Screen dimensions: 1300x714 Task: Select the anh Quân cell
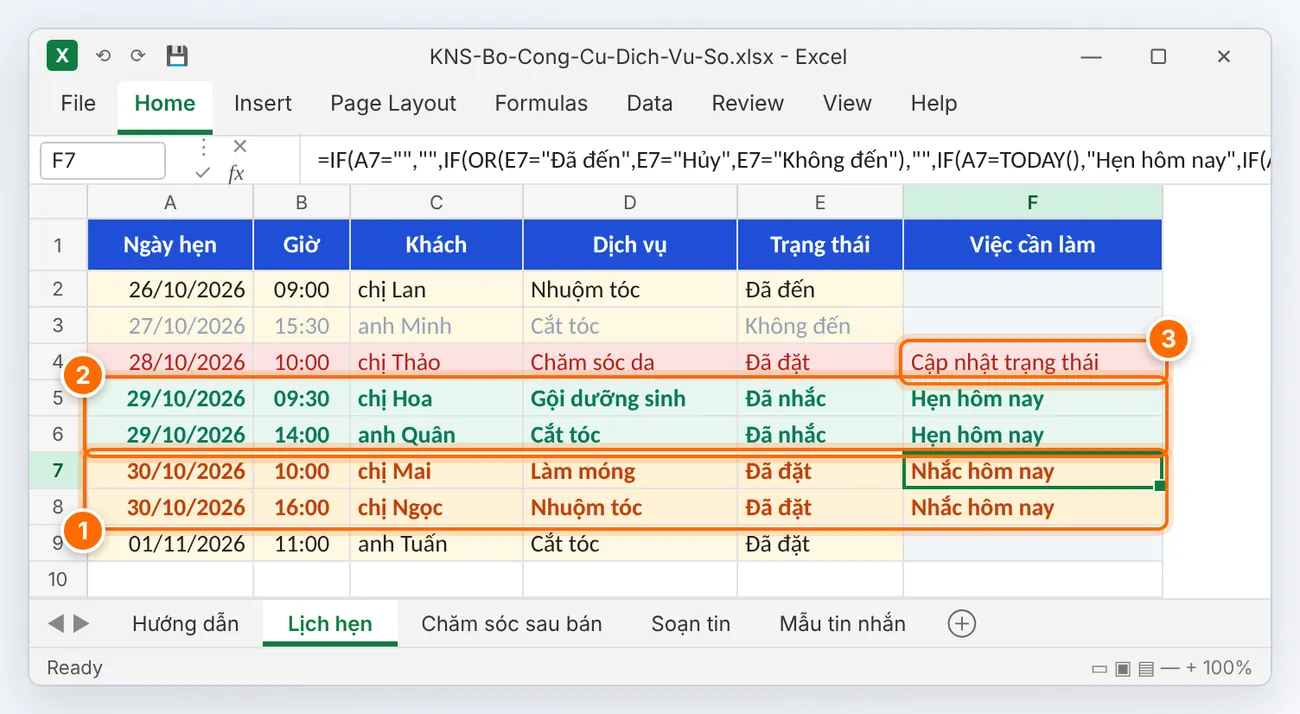pyautogui.click(x=436, y=434)
